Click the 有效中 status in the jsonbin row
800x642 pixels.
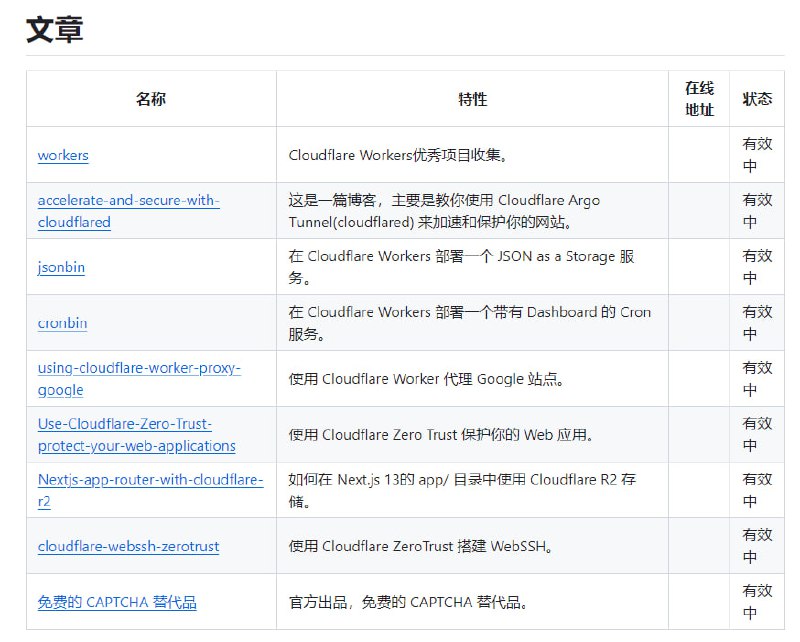point(757,267)
